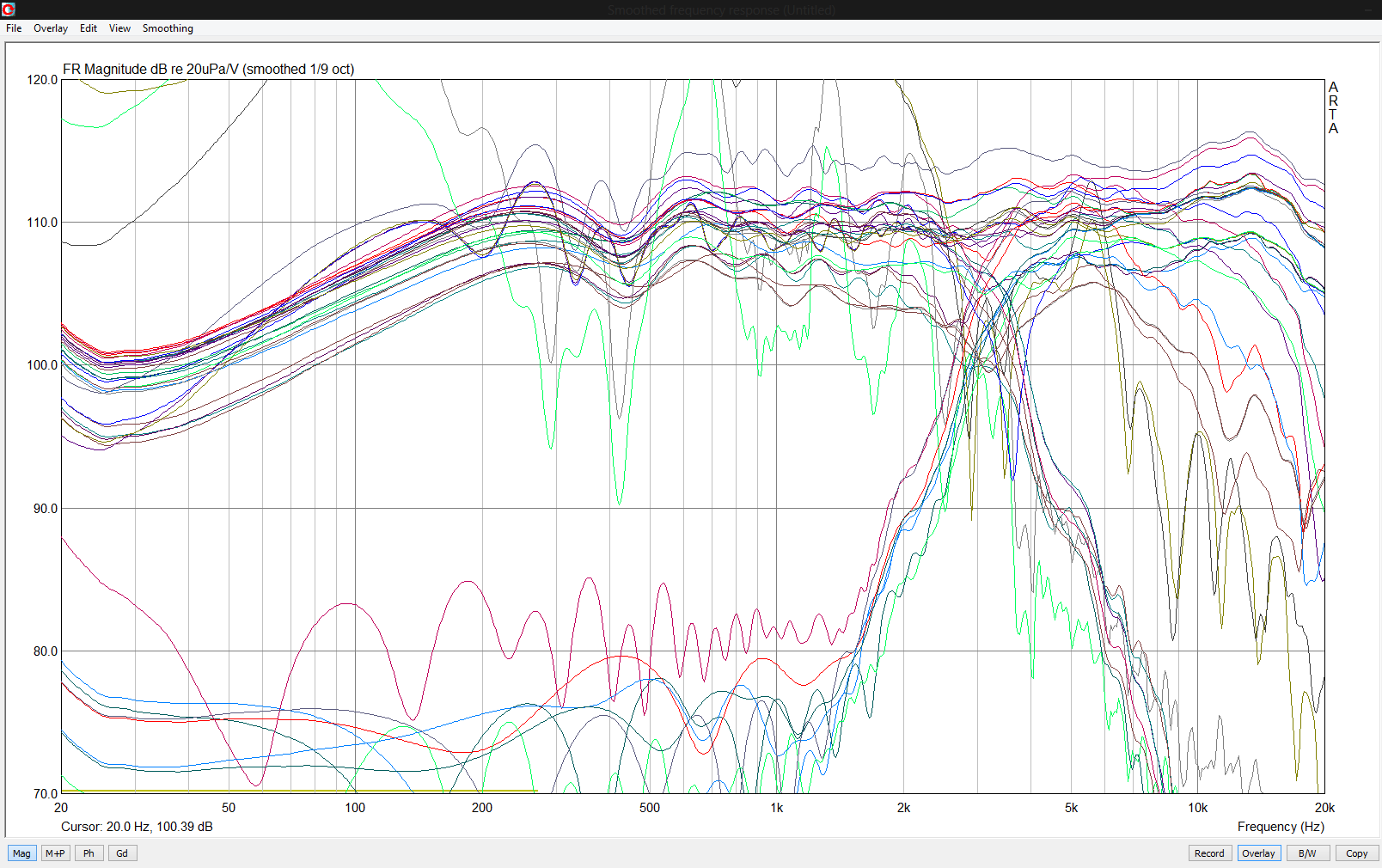Toggle the Overlay button at bottom right

point(1258,853)
